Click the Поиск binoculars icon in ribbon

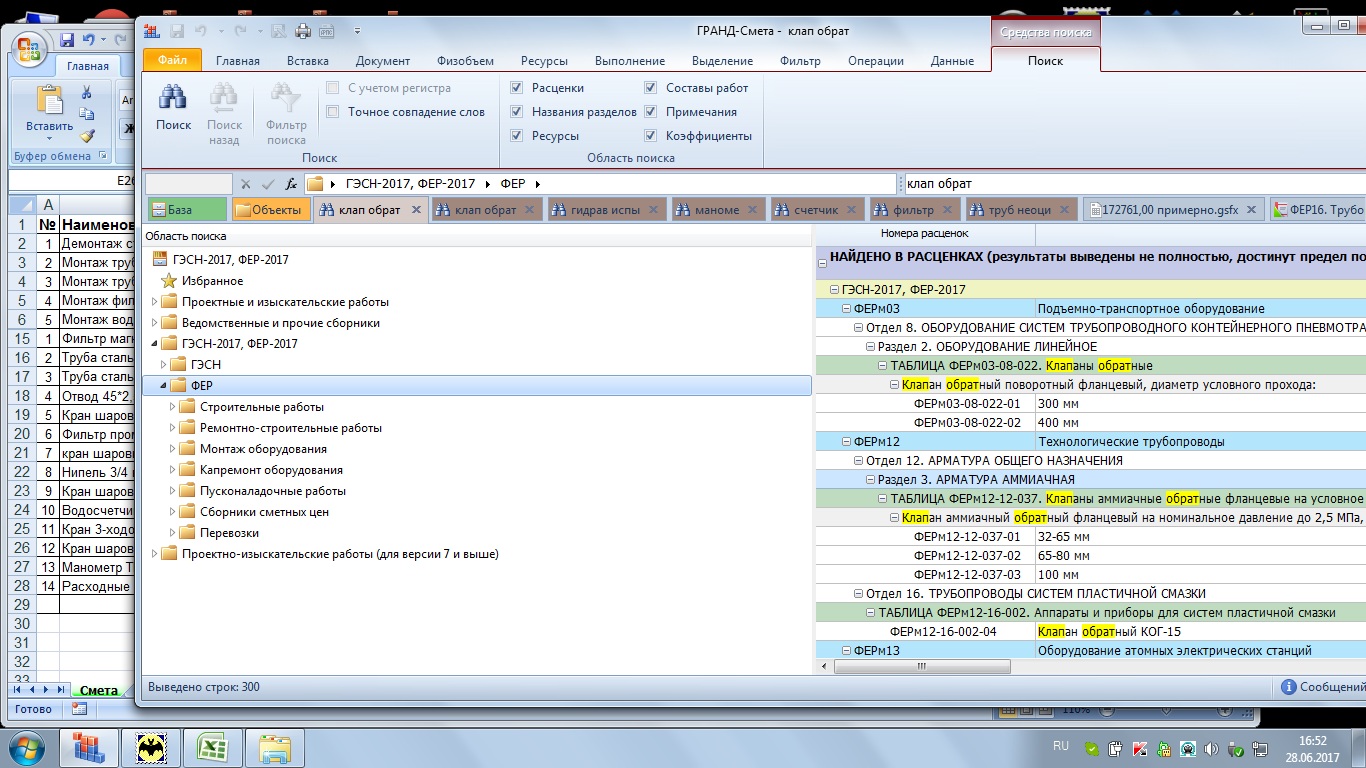(x=173, y=99)
